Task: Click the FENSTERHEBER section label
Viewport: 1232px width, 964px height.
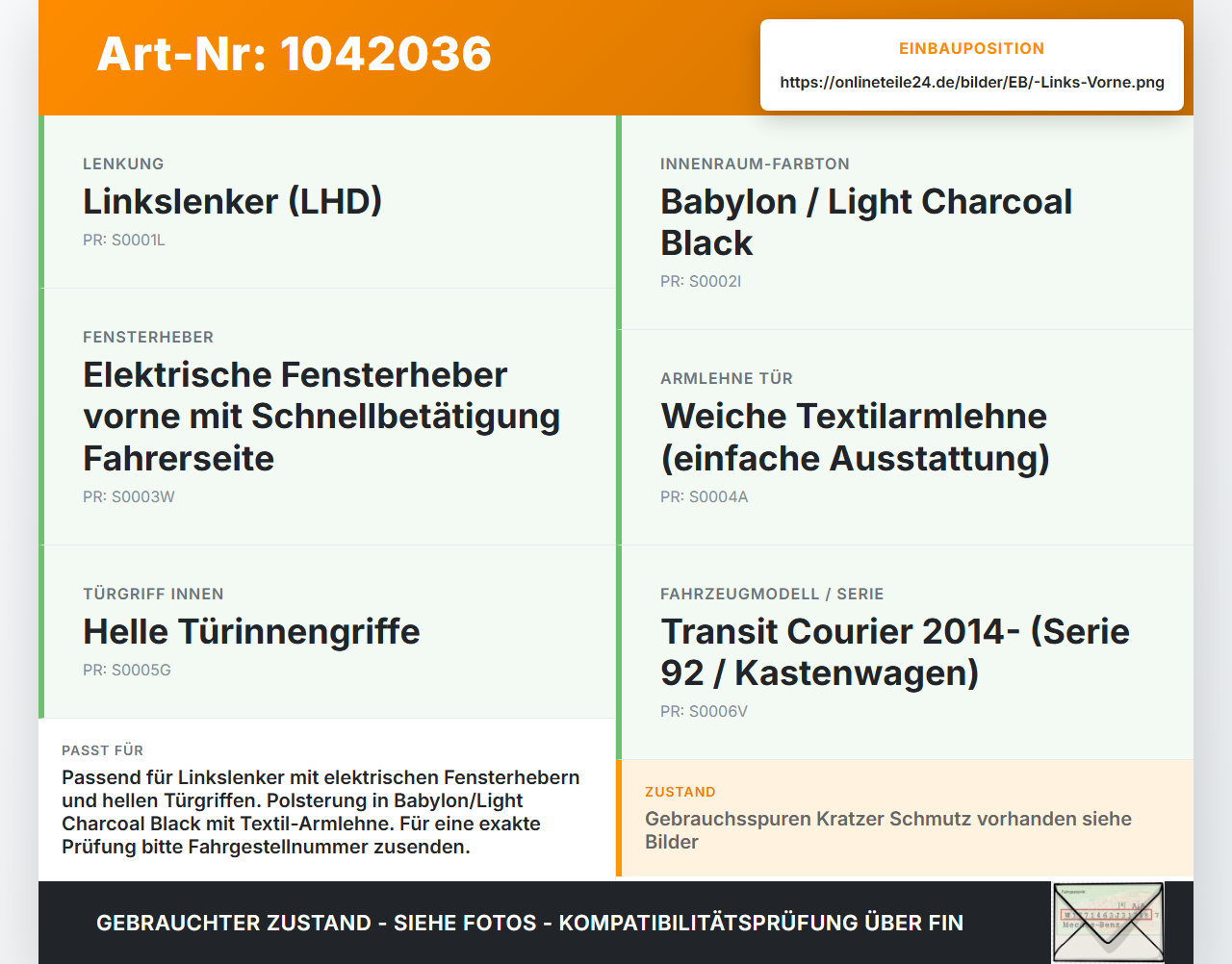Action: 148,338
